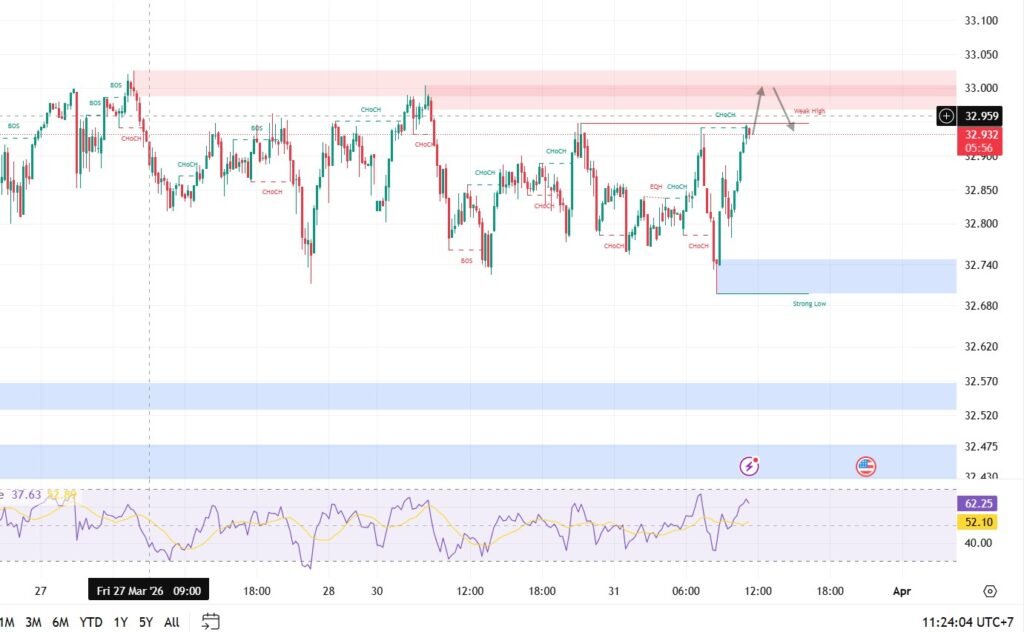Set chart range to 3M
The height and width of the screenshot is (632, 1024).
(x=33, y=622)
